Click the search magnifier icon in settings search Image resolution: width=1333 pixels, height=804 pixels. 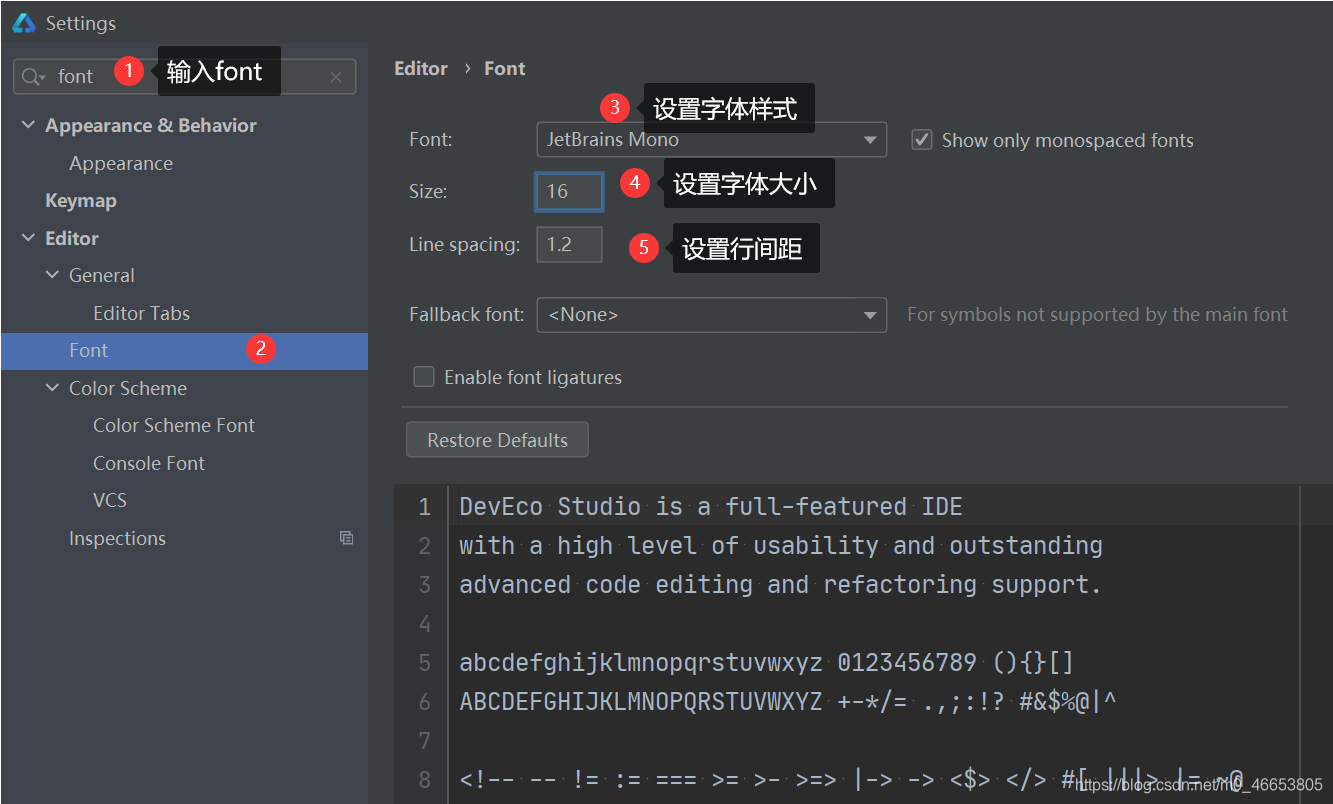pos(33,77)
